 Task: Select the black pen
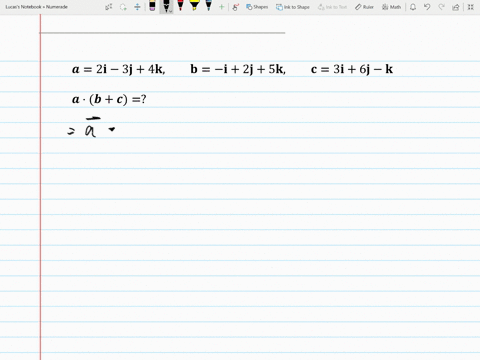click(x=166, y=6)
